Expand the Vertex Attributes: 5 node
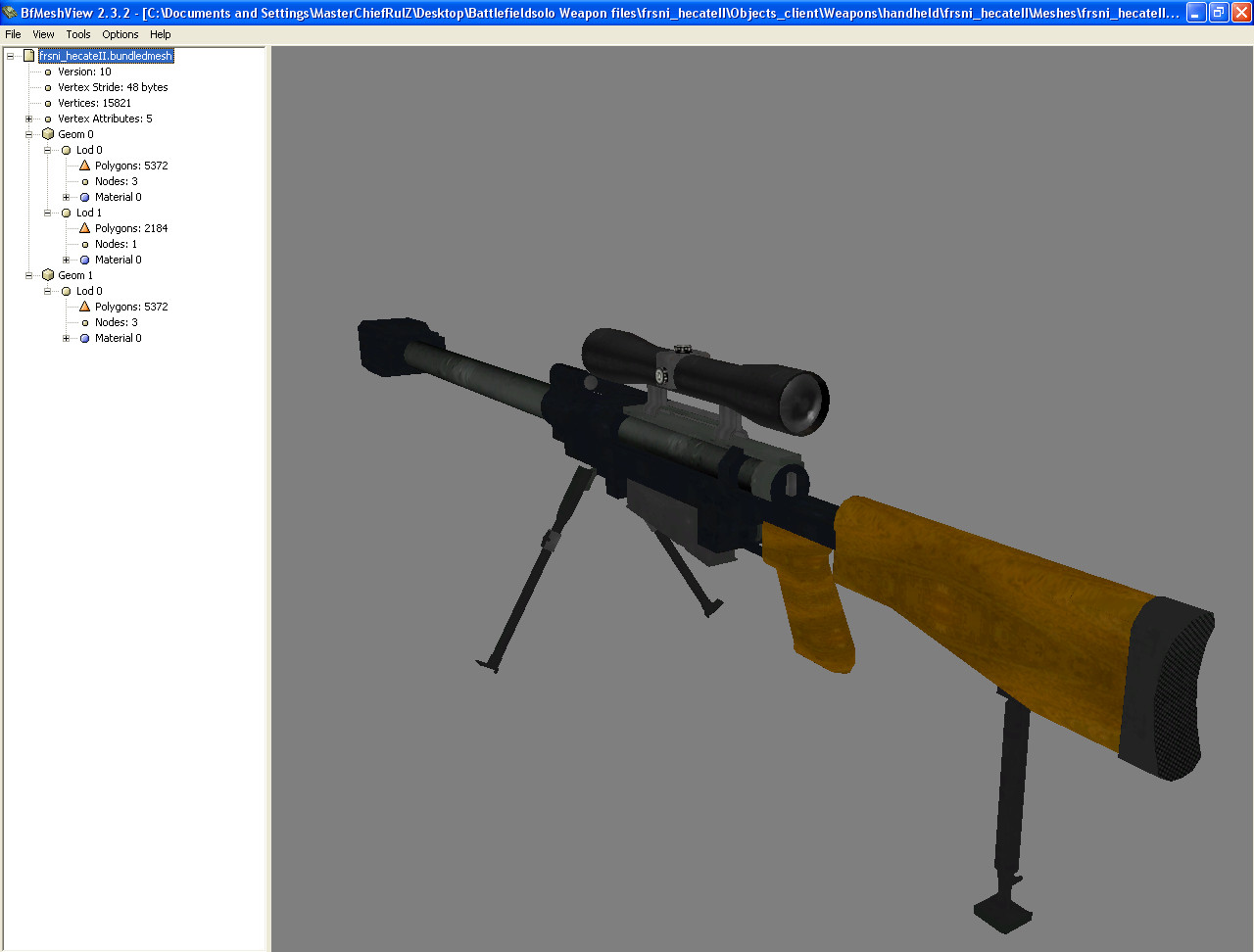 pyautogui.click(x=28, y=119)
